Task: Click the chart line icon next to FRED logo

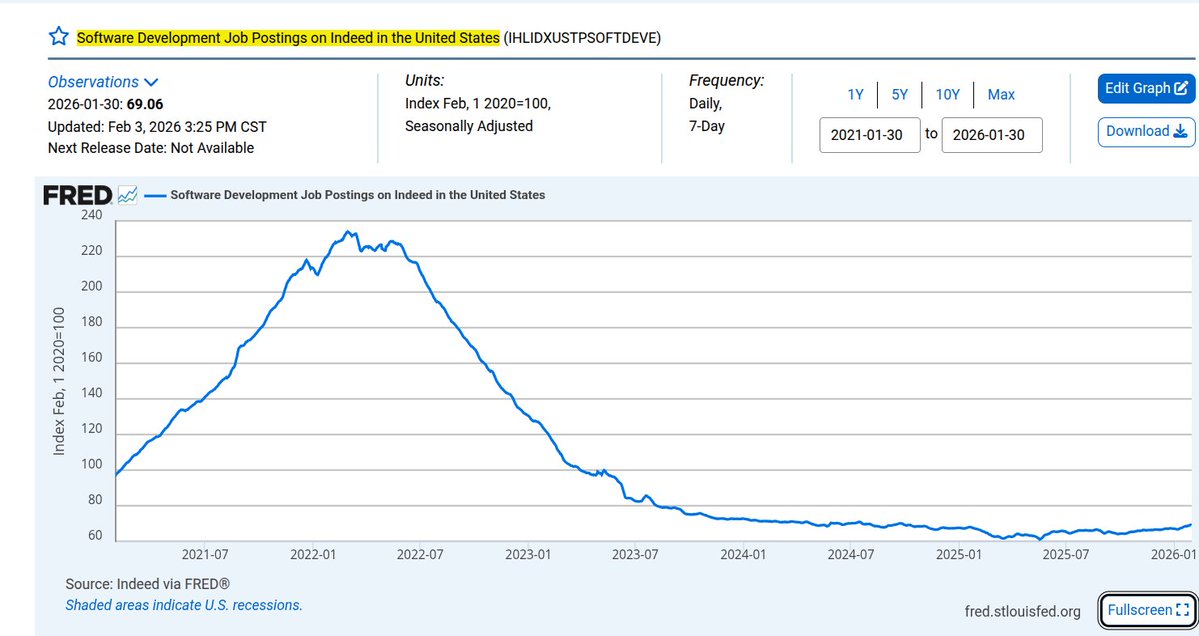Action: pyautogui.click(x=126, y=194)
